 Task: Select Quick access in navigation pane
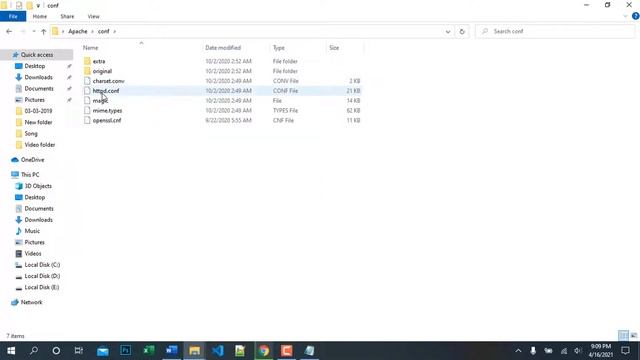[x=37, y=55]
